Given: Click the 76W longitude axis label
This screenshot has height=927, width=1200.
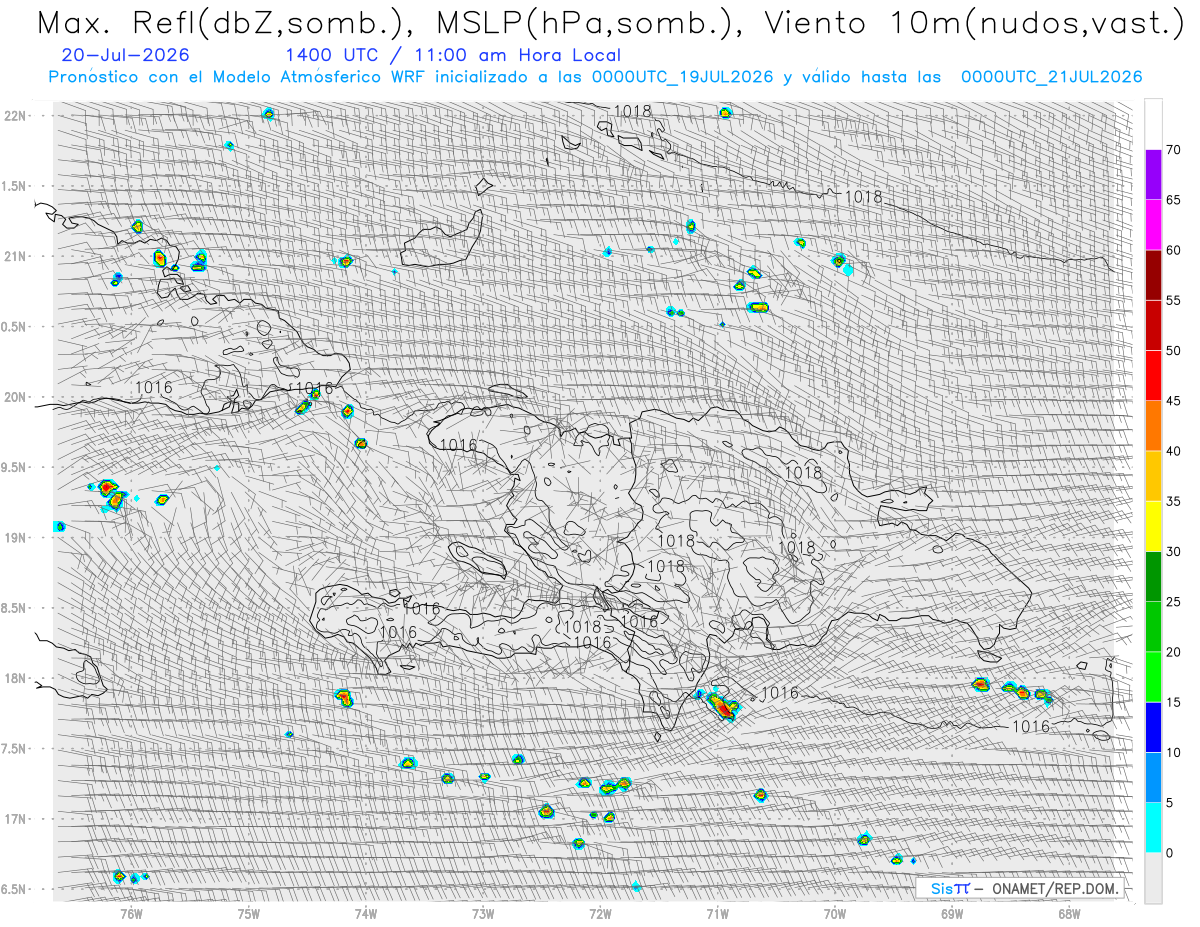Looking at the screenshot, I should point(131,912).
